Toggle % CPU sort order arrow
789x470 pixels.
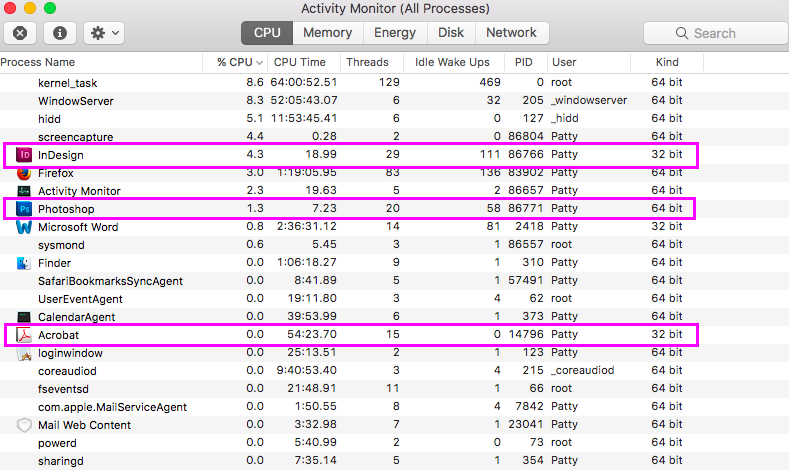click(x=260, y=63)
